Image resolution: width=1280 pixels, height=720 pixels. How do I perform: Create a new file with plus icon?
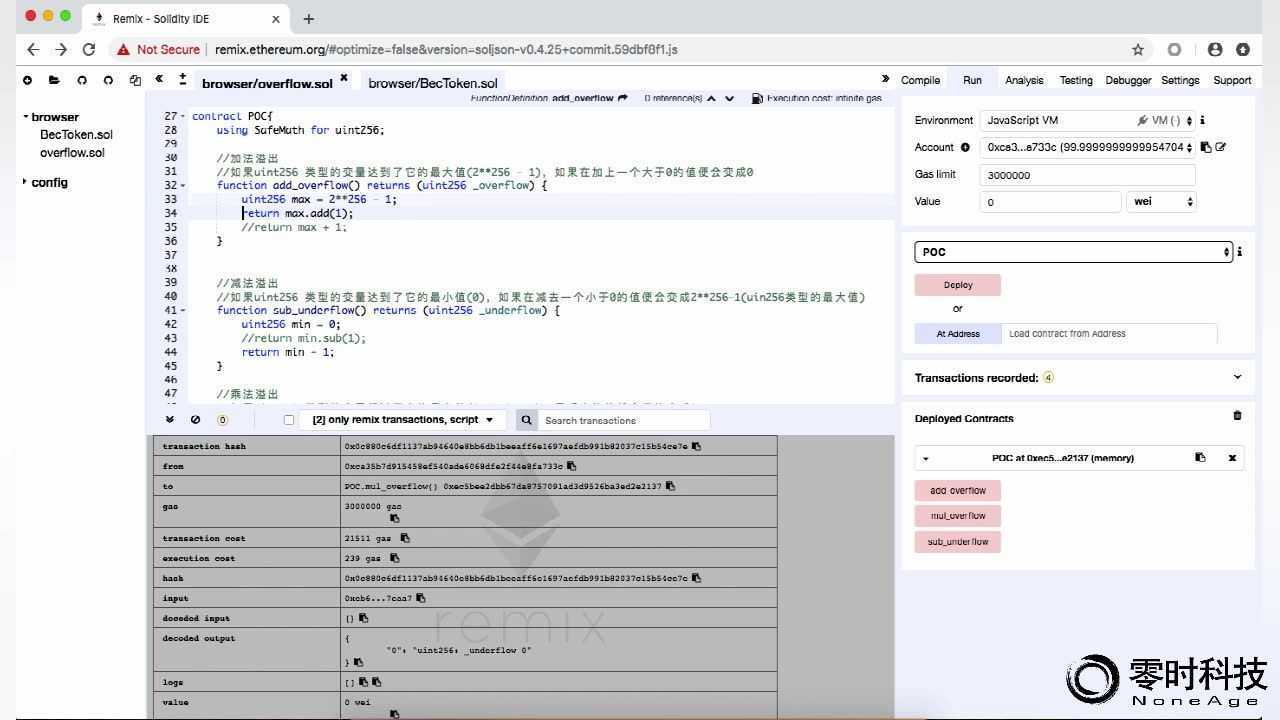[x=27, y=80]
